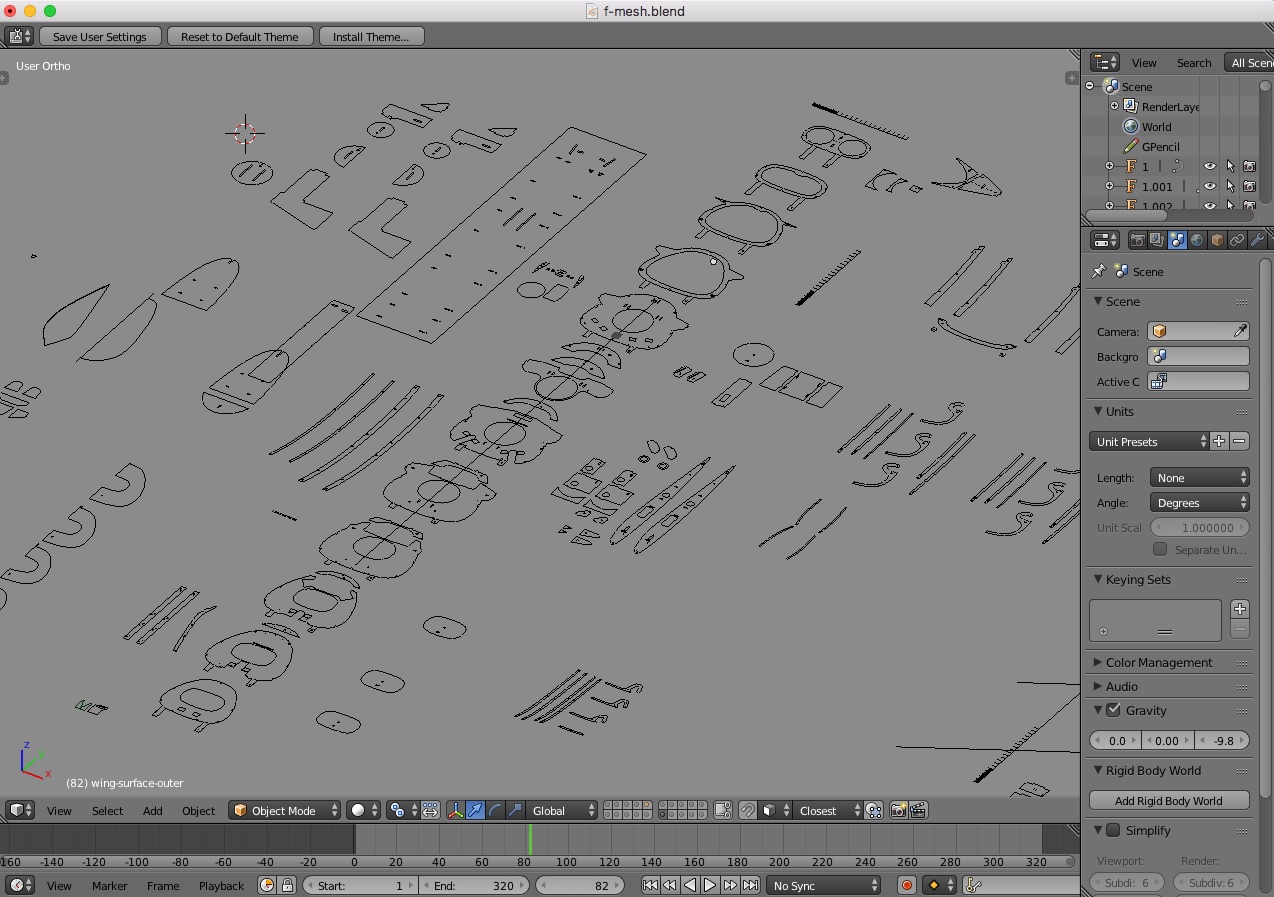
Task: Open the Angle Degrees dropdown
Action: tap(1199, 503)
